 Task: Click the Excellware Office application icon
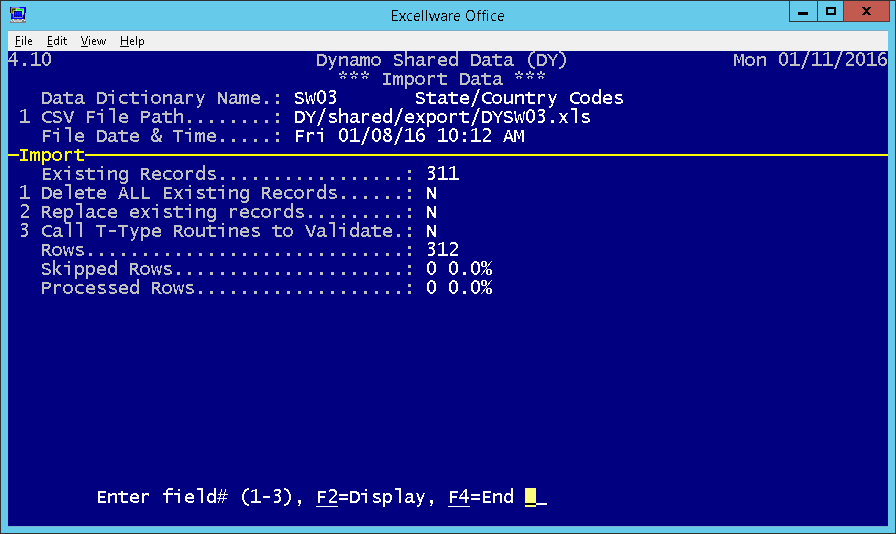tap(18, 14)
